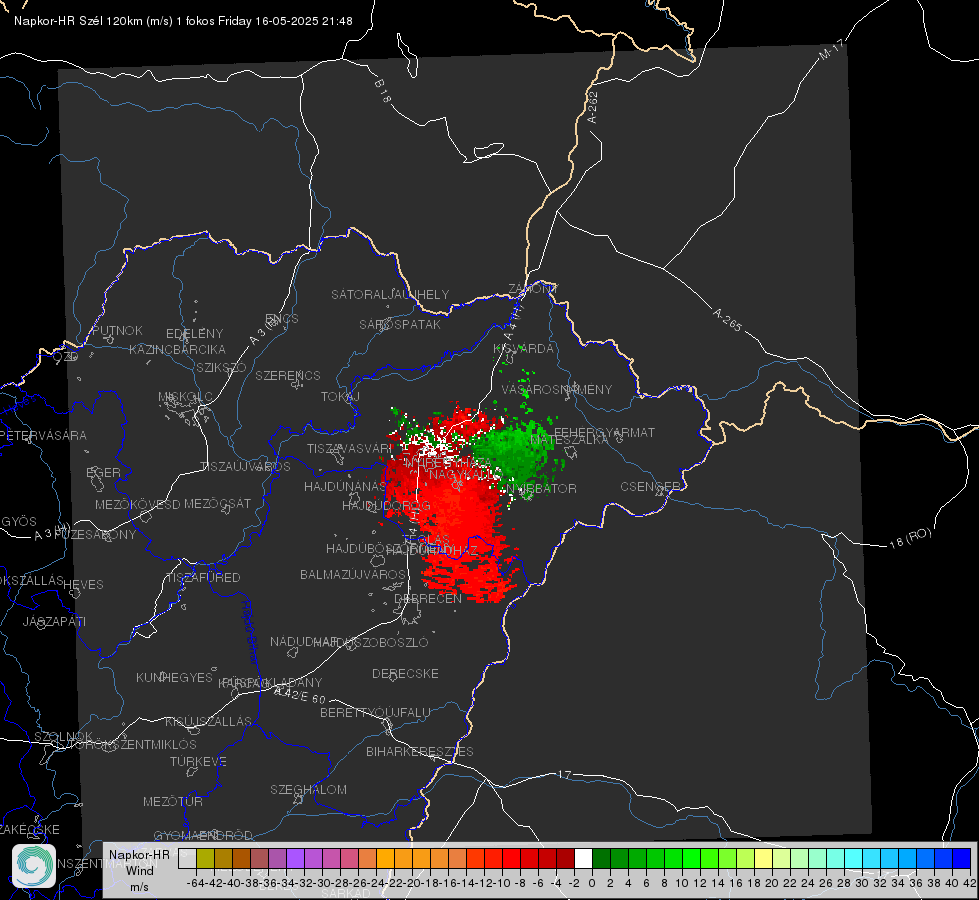Click the pale yellow legend swatch near 18

click(763, 858)
